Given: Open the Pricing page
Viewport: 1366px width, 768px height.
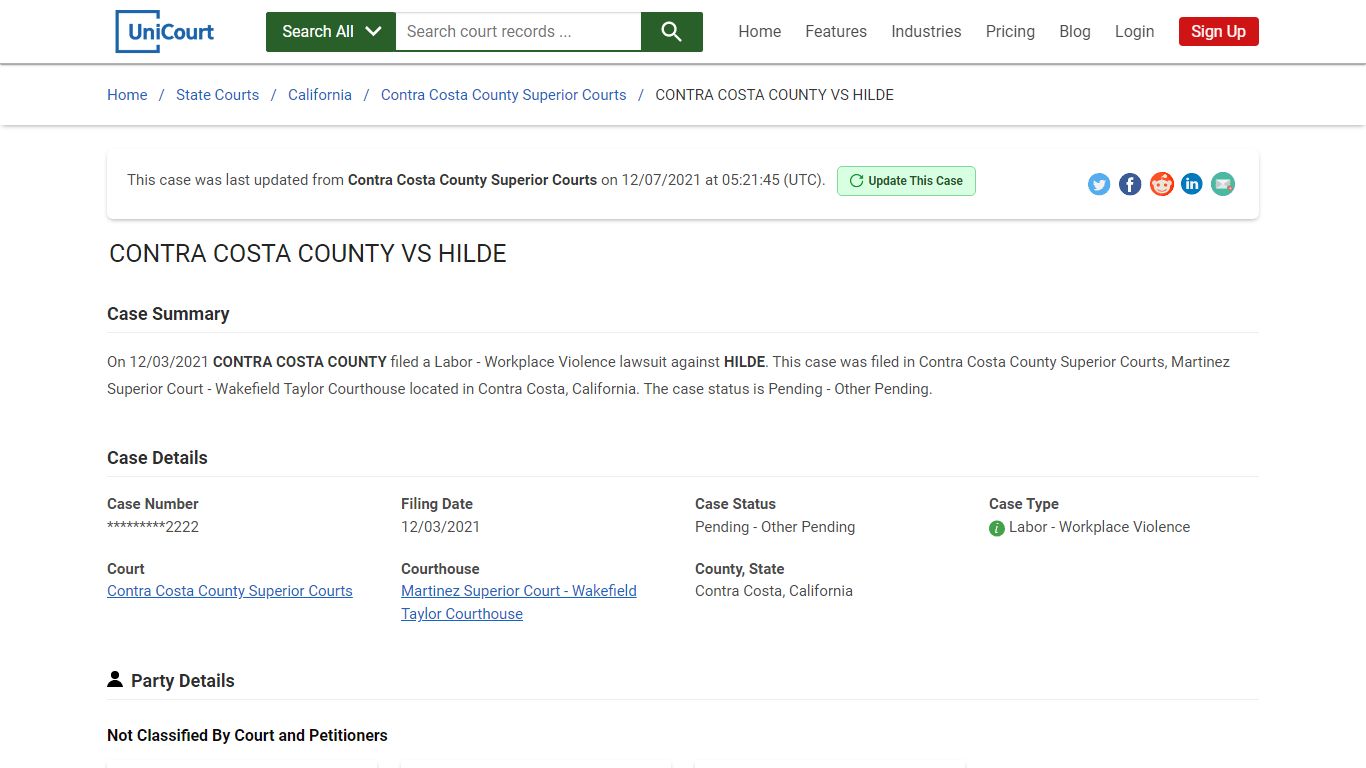Looking at the screenshot, I should (x=1010, y=31).
